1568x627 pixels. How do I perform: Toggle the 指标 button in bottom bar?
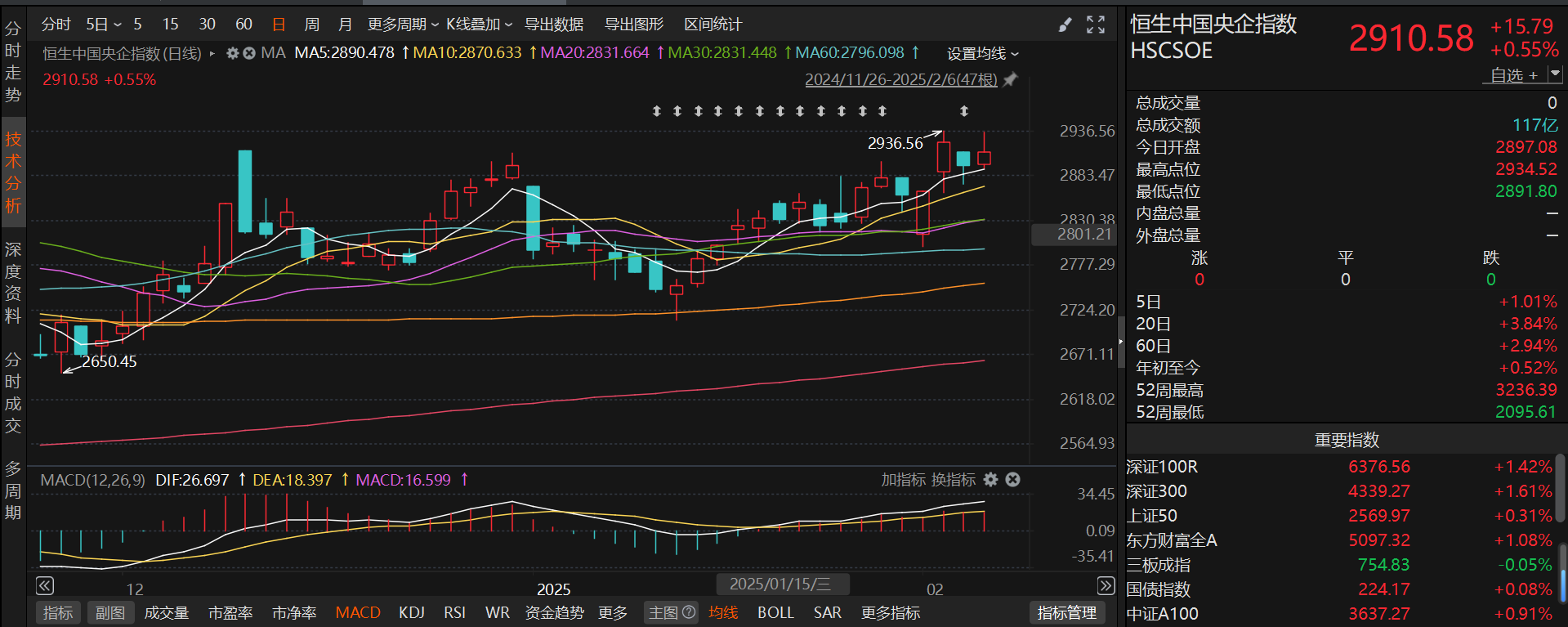pyautogui.click(x=58, y=613)
